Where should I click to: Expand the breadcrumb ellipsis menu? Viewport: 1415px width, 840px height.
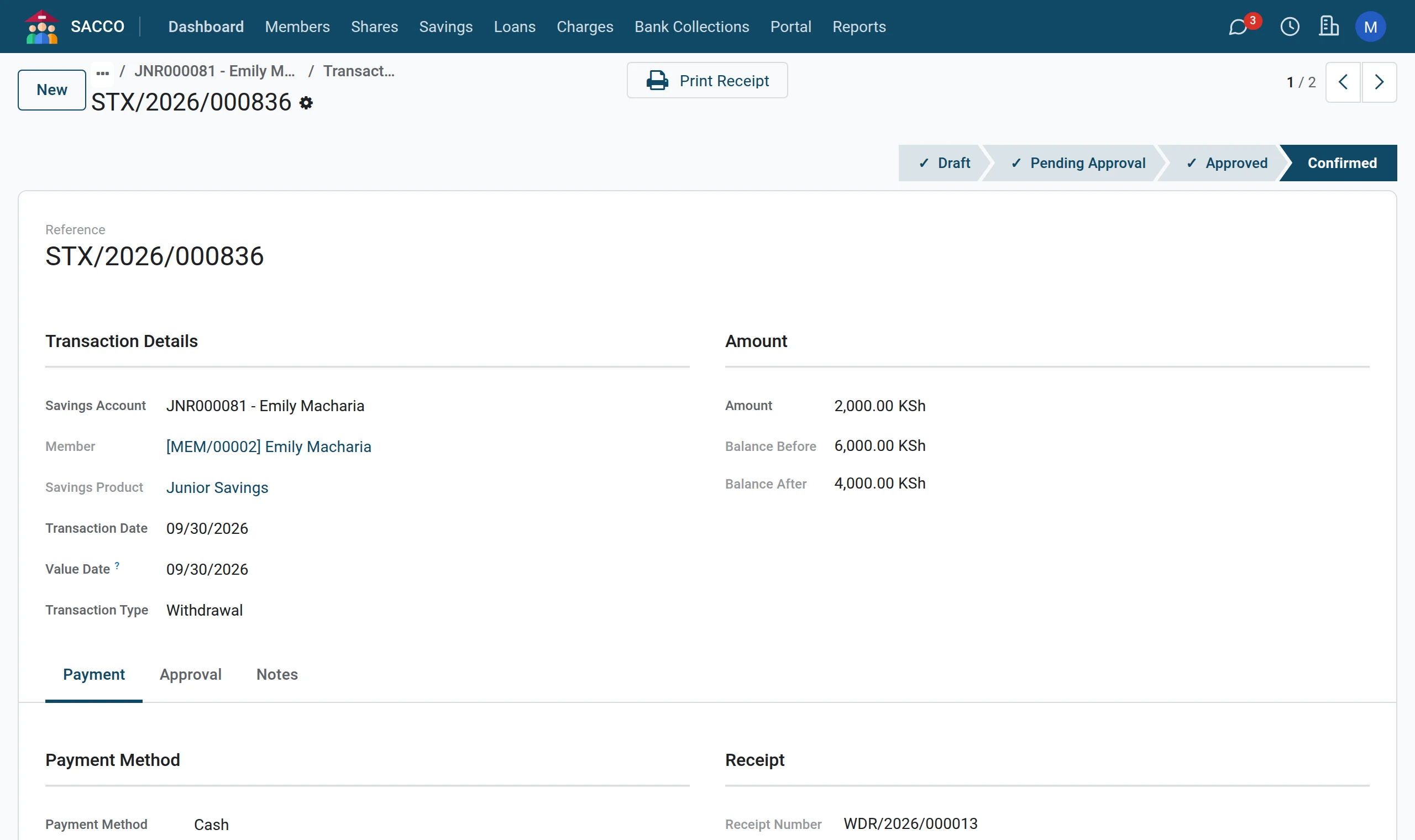[102, 72]
